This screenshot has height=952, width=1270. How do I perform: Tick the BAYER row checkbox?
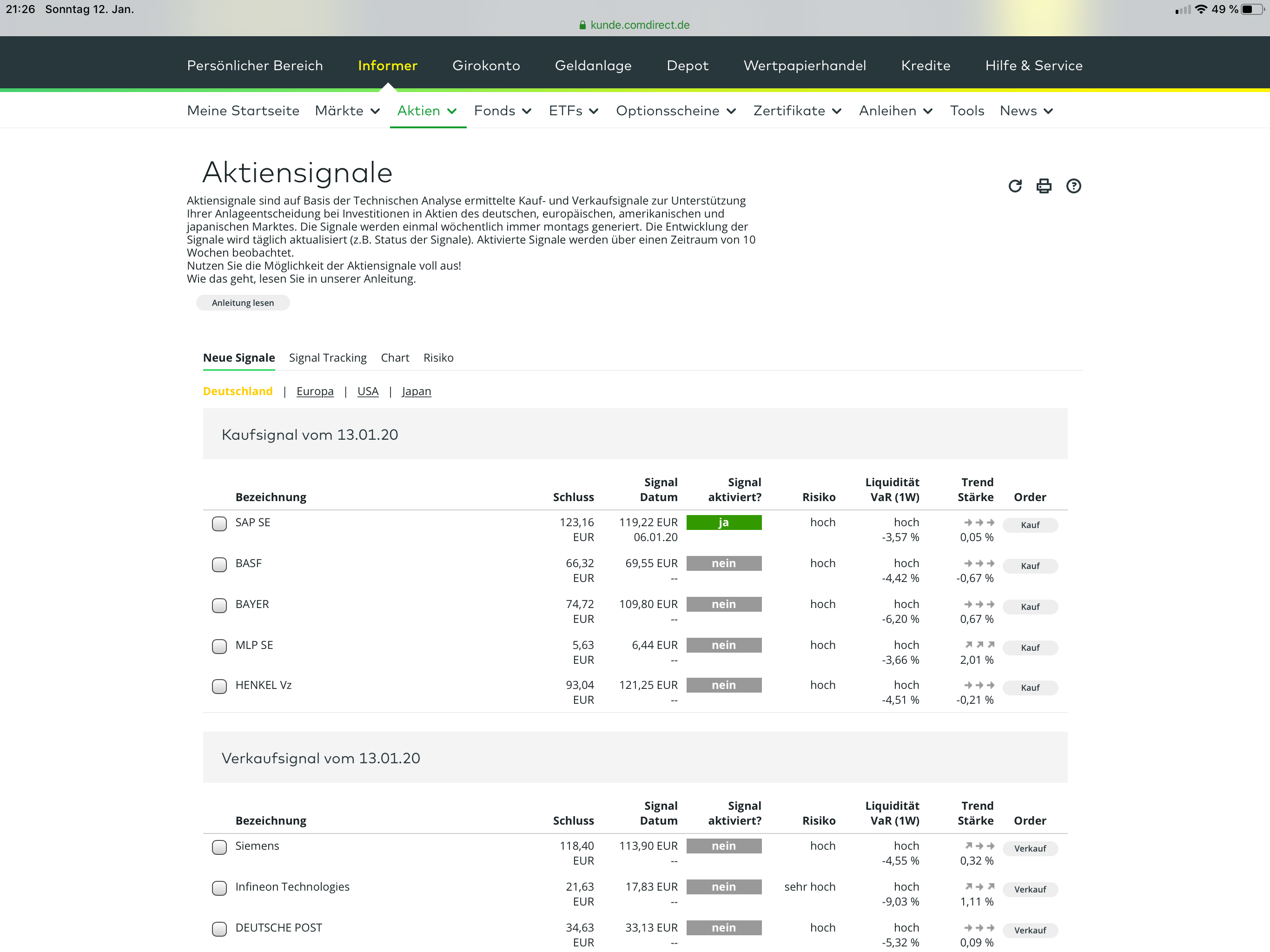[219, 606]
